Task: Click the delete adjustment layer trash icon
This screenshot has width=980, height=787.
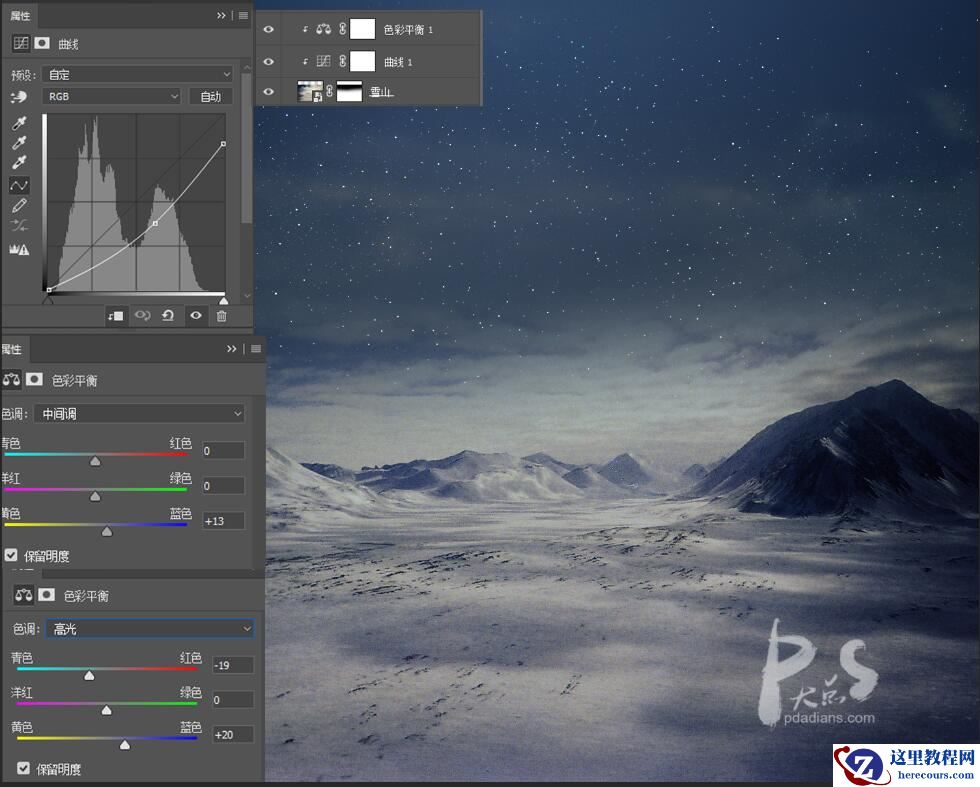Action: coord(222,315)
